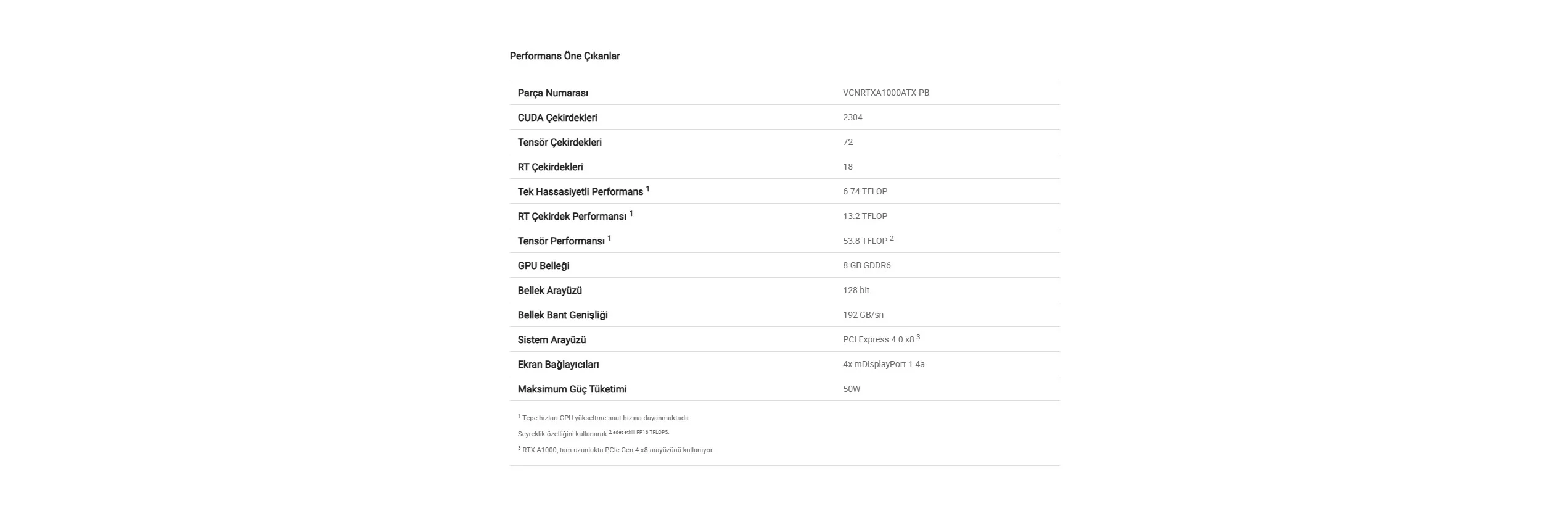Click the Parça Numarası row label
Screen dimensions: 1568x527
click(x=552, y=93)
